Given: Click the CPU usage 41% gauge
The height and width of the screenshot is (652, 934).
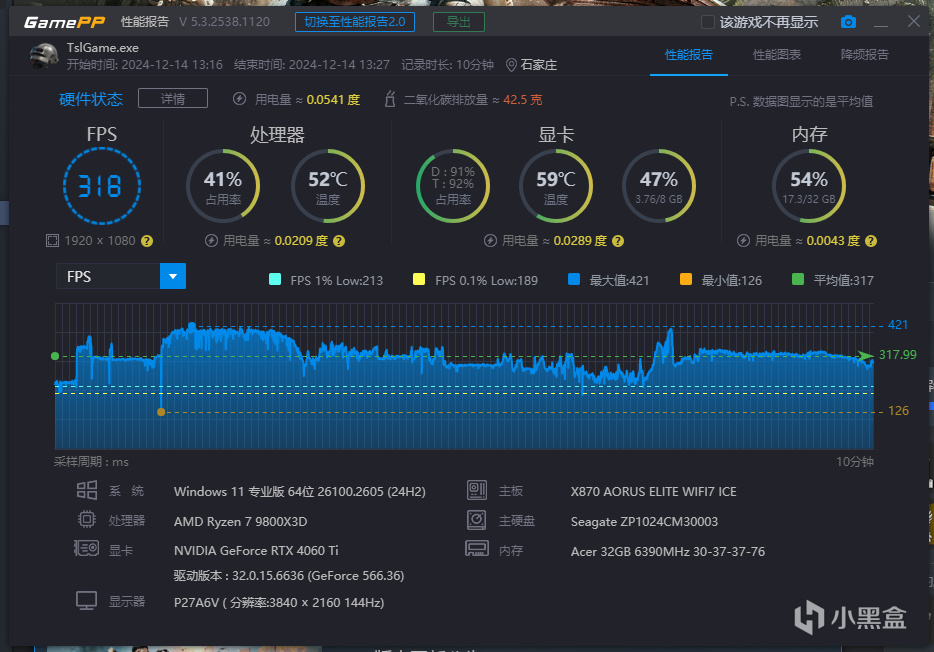Looking at the screenshot, I should coord(223,186).
